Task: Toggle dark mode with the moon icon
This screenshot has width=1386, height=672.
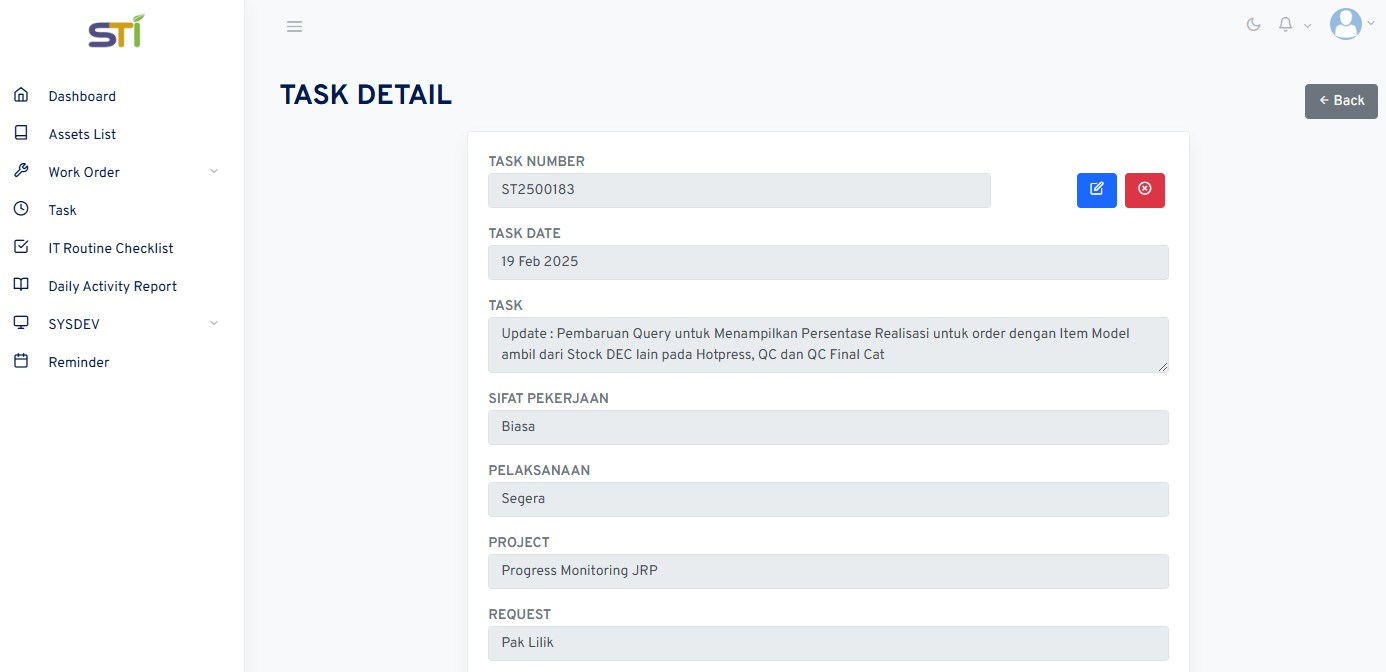Action: [x=1253, y=25]
